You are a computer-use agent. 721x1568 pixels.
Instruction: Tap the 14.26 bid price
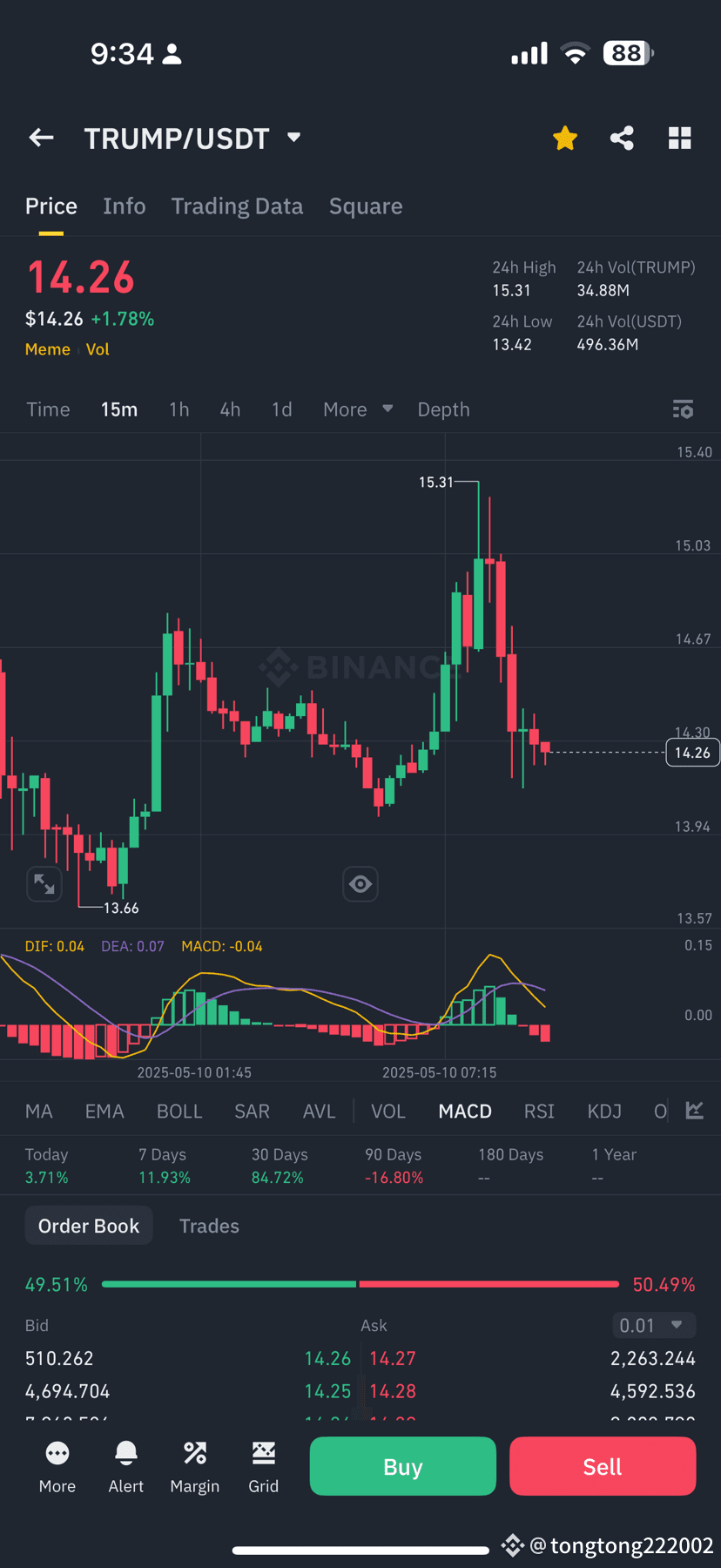(327, 1358)
